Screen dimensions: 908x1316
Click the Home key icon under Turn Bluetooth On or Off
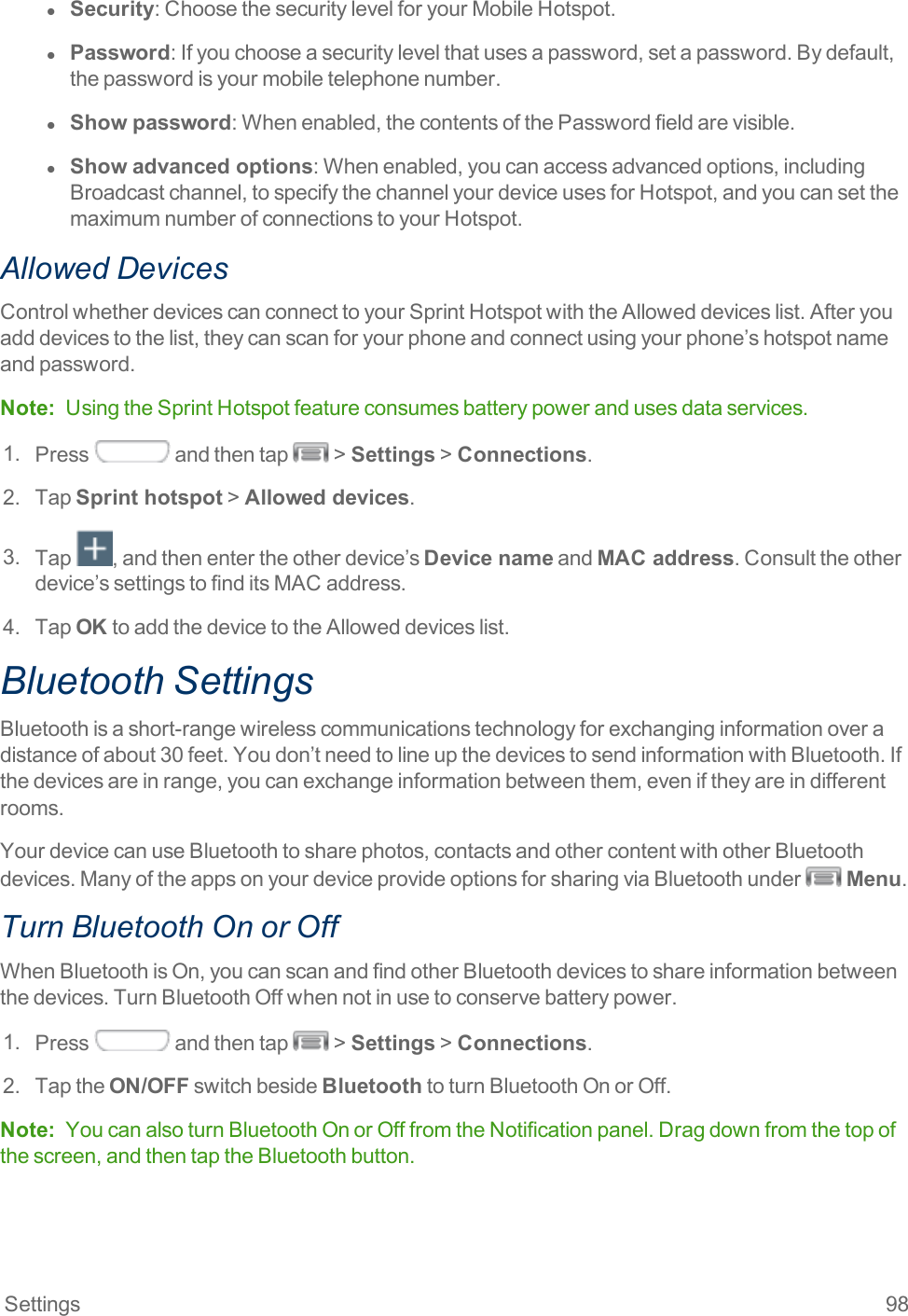coord(131,1041)
